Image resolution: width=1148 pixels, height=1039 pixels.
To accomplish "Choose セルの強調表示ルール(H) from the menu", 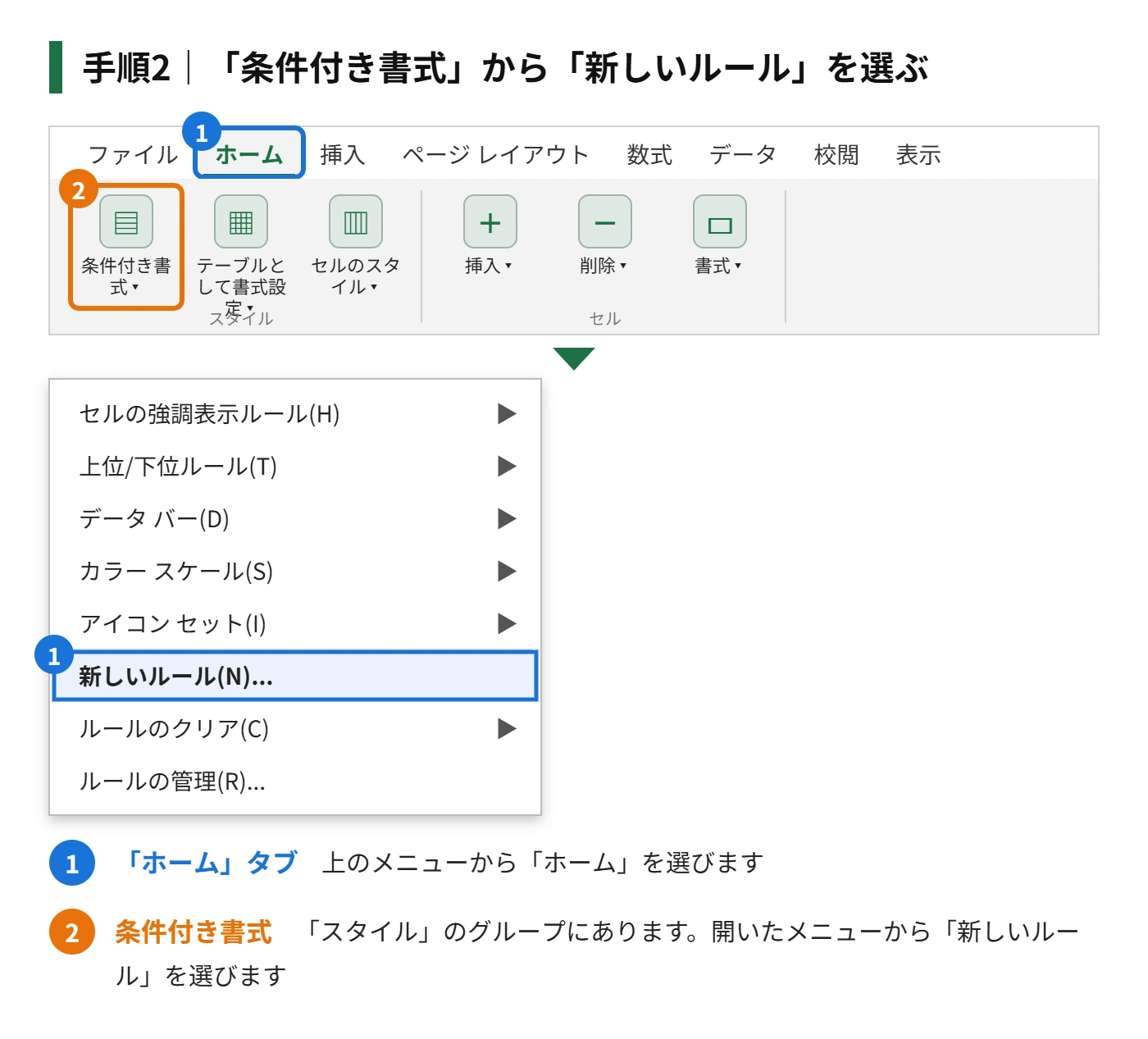I will pyautogui.click(x=295, y=414).
